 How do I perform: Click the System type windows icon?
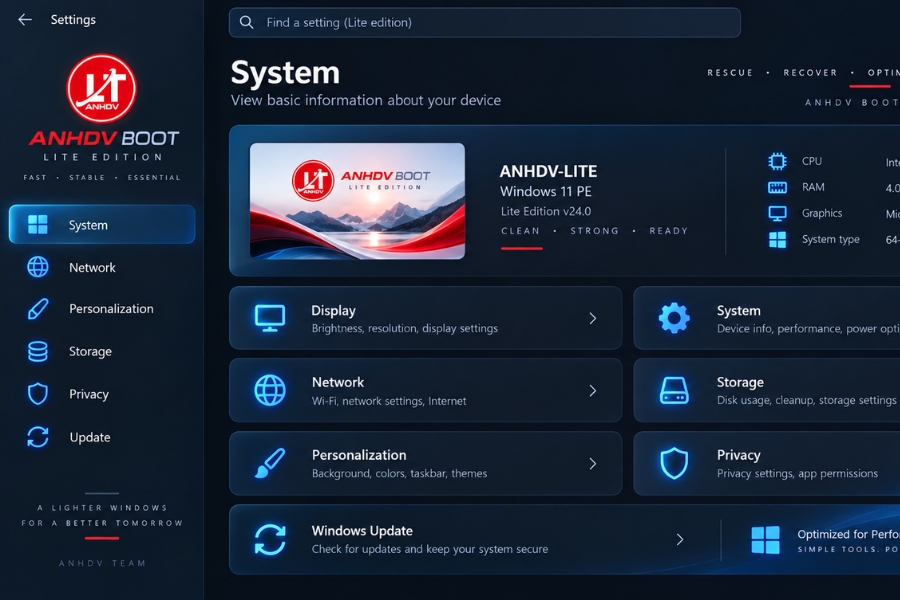[x=777, y=239]
